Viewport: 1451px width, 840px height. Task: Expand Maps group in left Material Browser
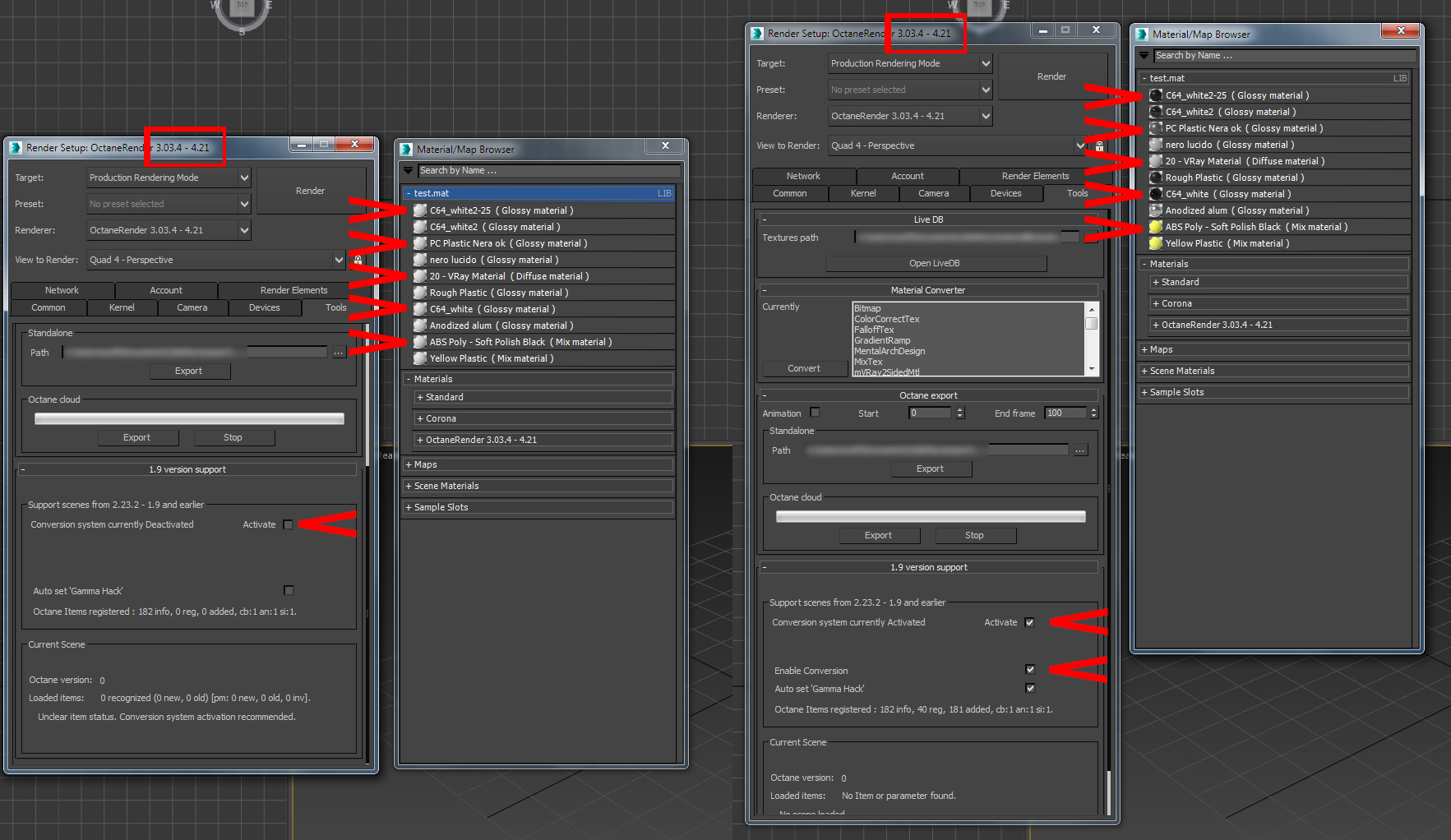coord(538,464)
